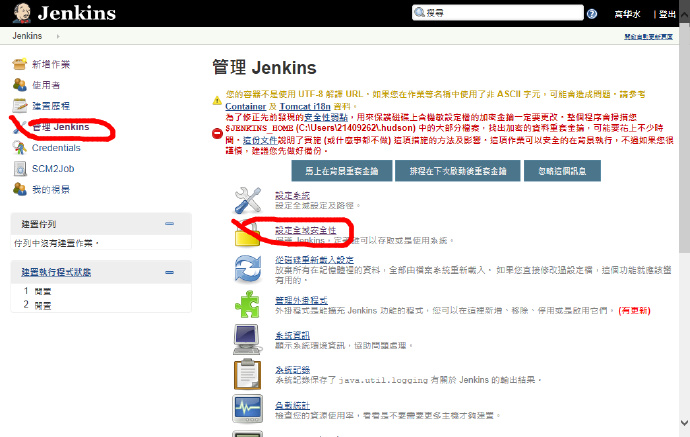This screenshot has width=690, height=437.
Task: Collapse the build executor status panel
Action: tap(169, 272)
